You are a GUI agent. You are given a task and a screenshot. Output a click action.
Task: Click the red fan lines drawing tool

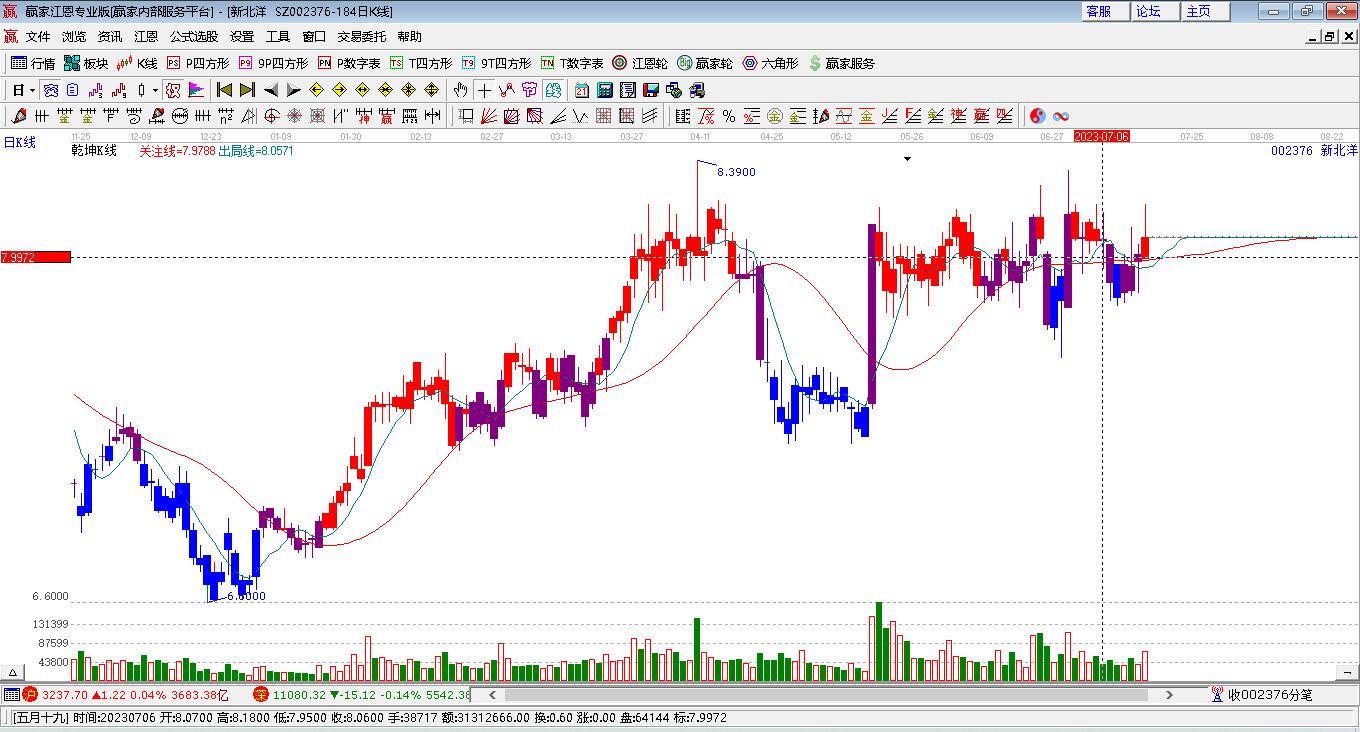coord(489,116)
